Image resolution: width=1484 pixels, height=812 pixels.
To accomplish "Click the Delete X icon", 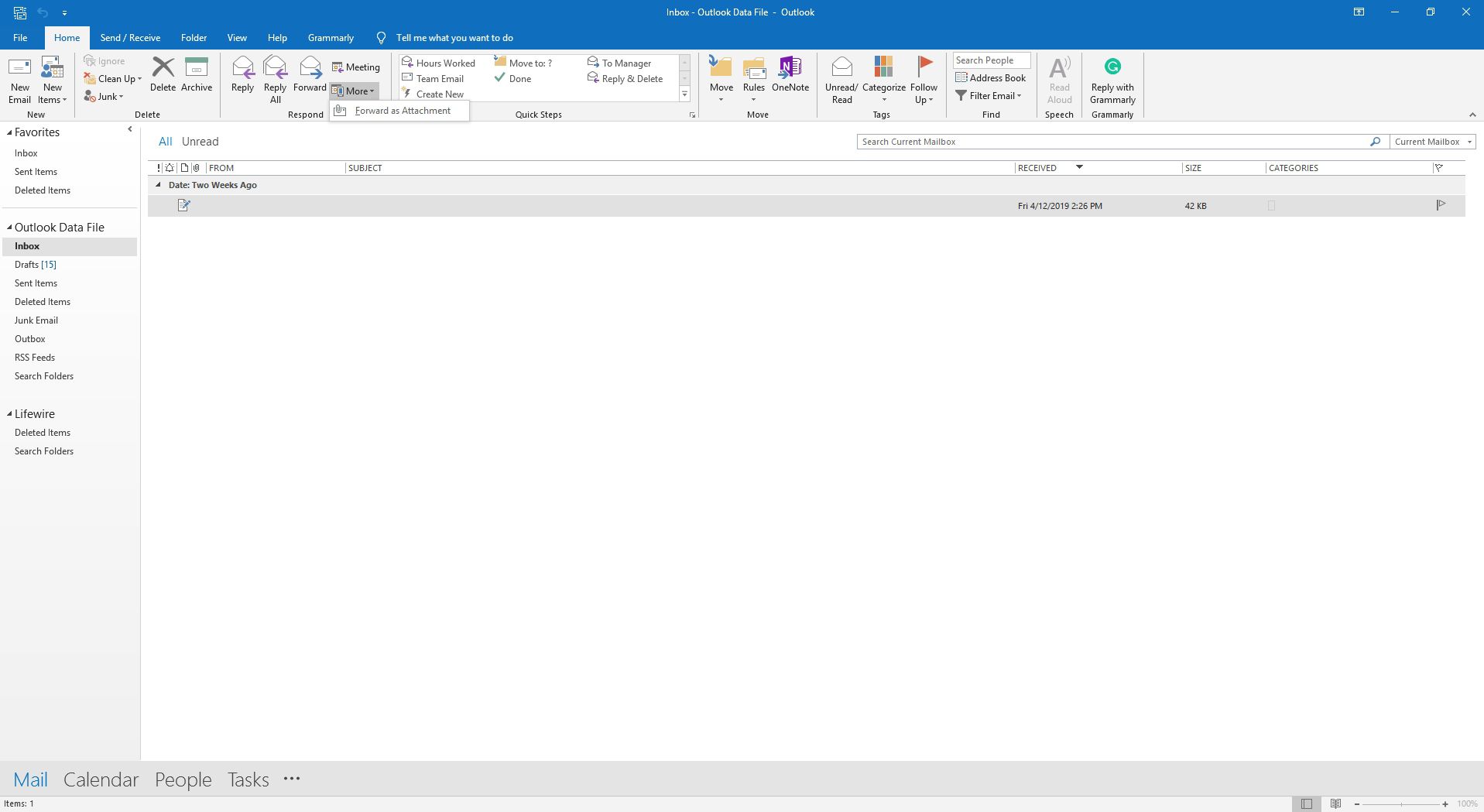I will point(163,74).
